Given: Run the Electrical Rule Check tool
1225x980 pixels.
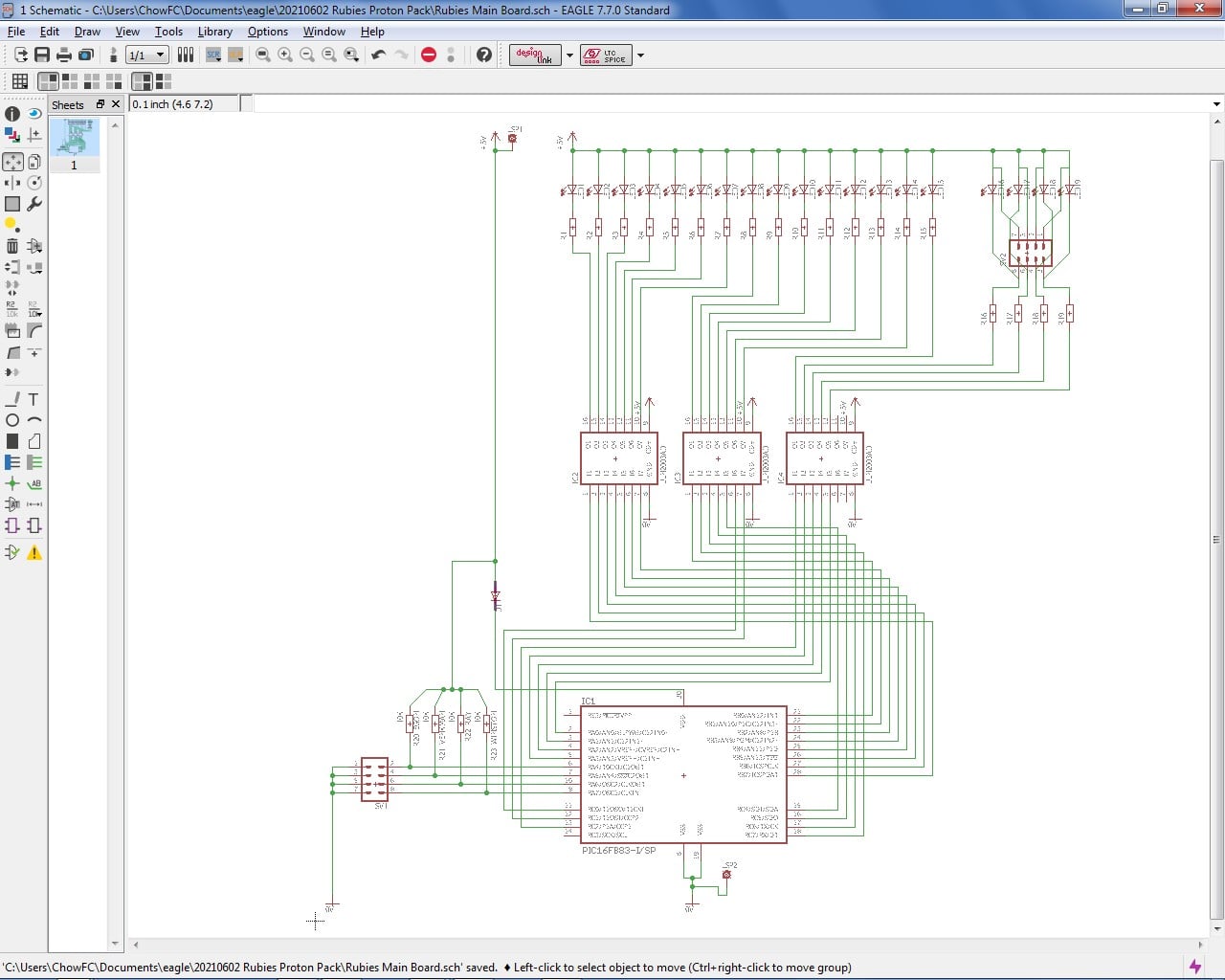Looking at the screenshot, I should point(12,552).
